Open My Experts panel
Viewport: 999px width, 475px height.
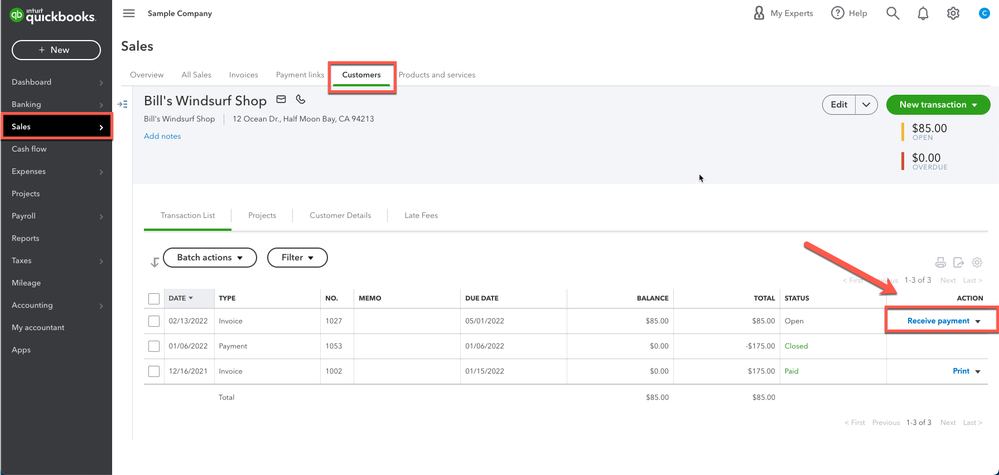click(x=783, y=13)
